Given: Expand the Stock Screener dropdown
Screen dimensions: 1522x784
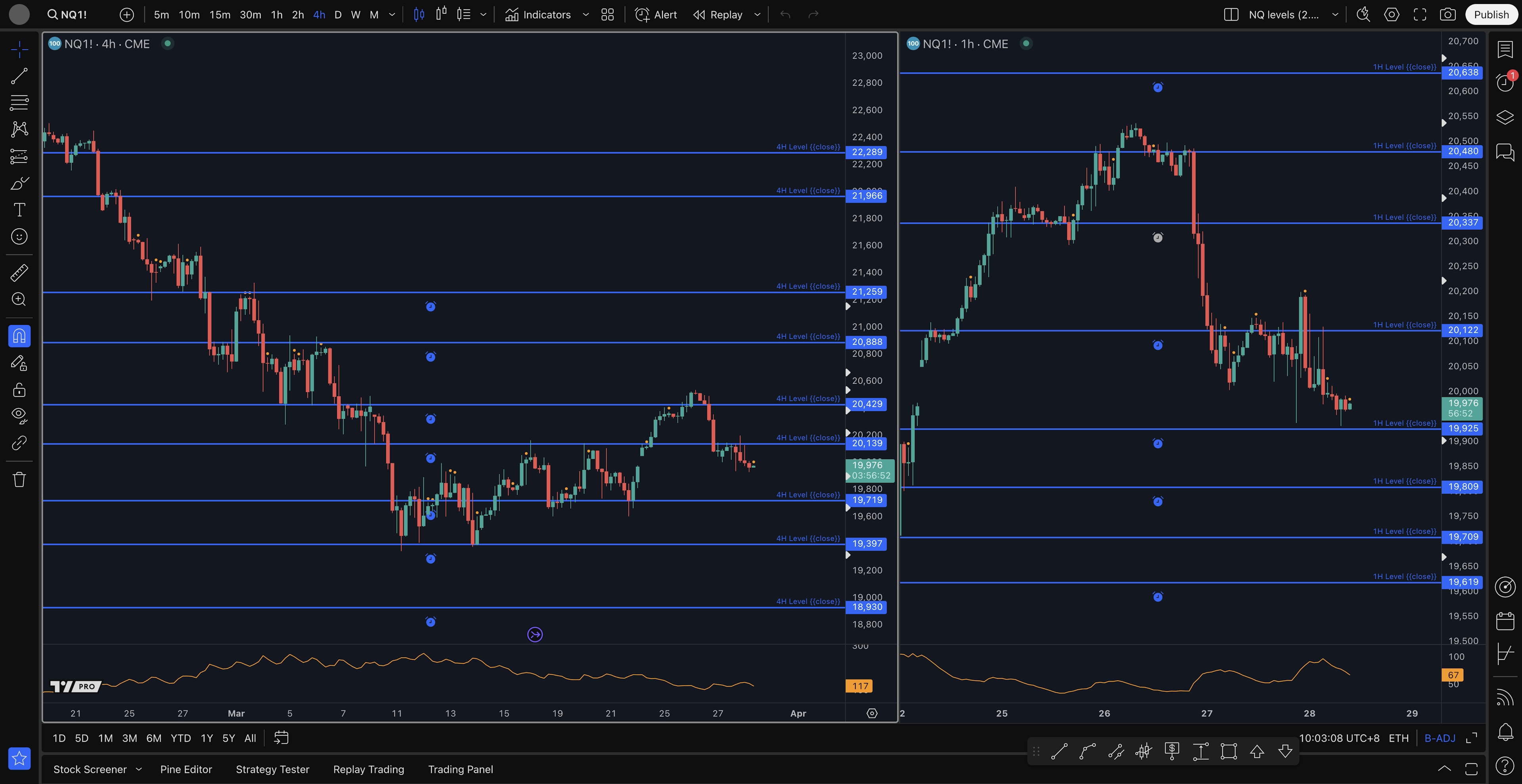Looking at the screenshot, I should (139, 769).
